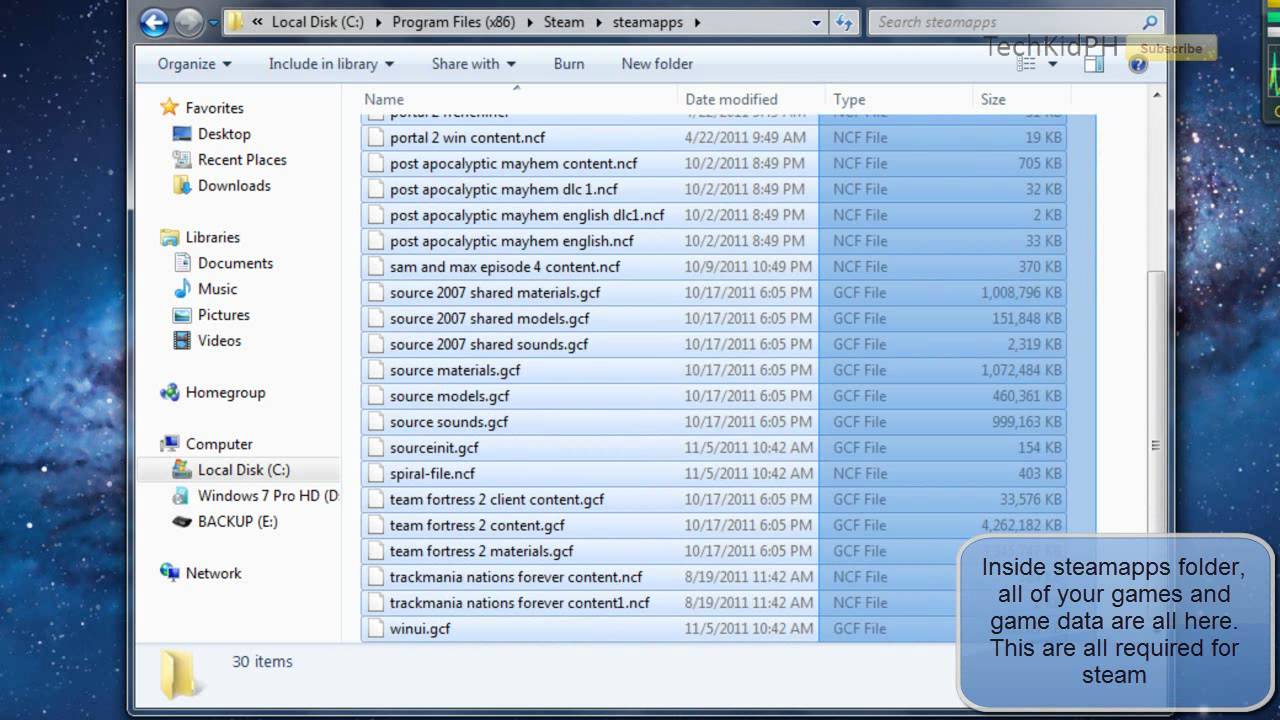Viewport: 1280px width, 720px height.
Task: Click New folder button
Action: click(x=657, y=64)
